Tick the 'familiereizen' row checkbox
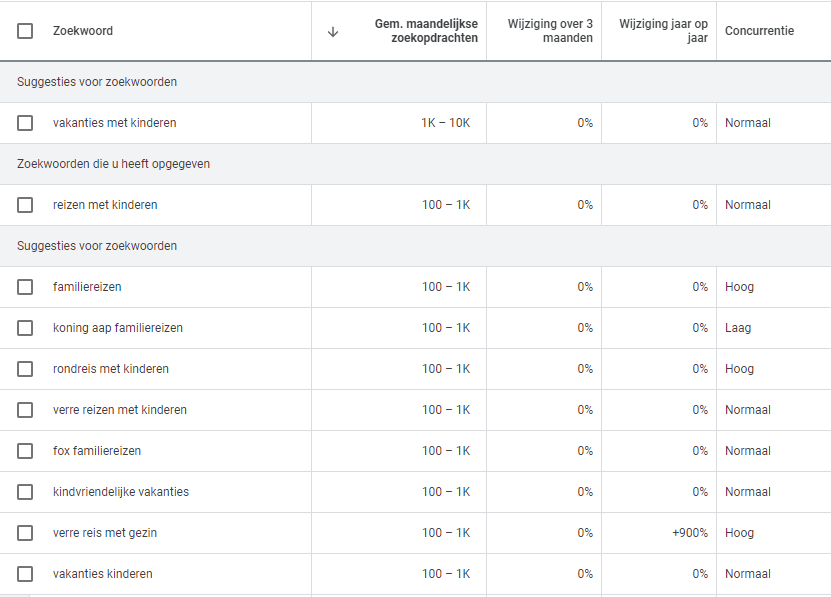Screen dimensions: 831x597 (x=25, y=287)
